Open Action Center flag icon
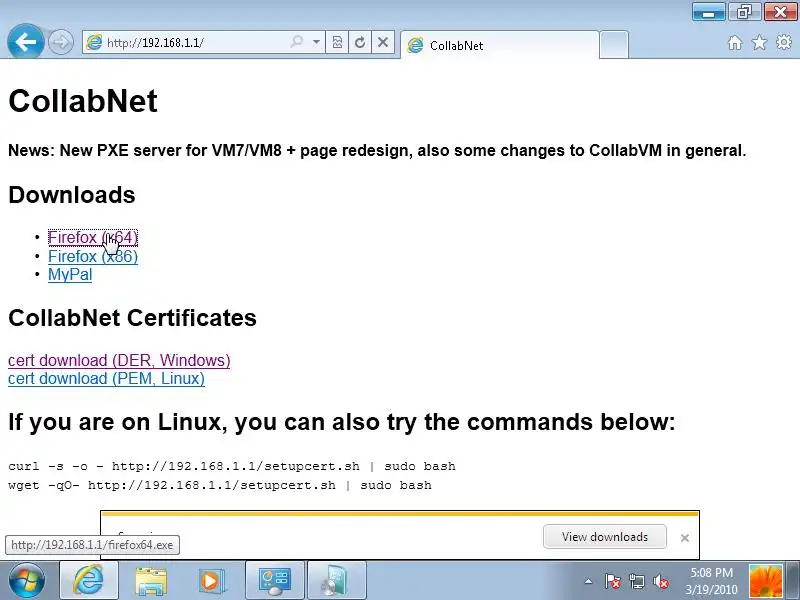Viewport: 800px width, 600px height. click(x=613, y=581)
